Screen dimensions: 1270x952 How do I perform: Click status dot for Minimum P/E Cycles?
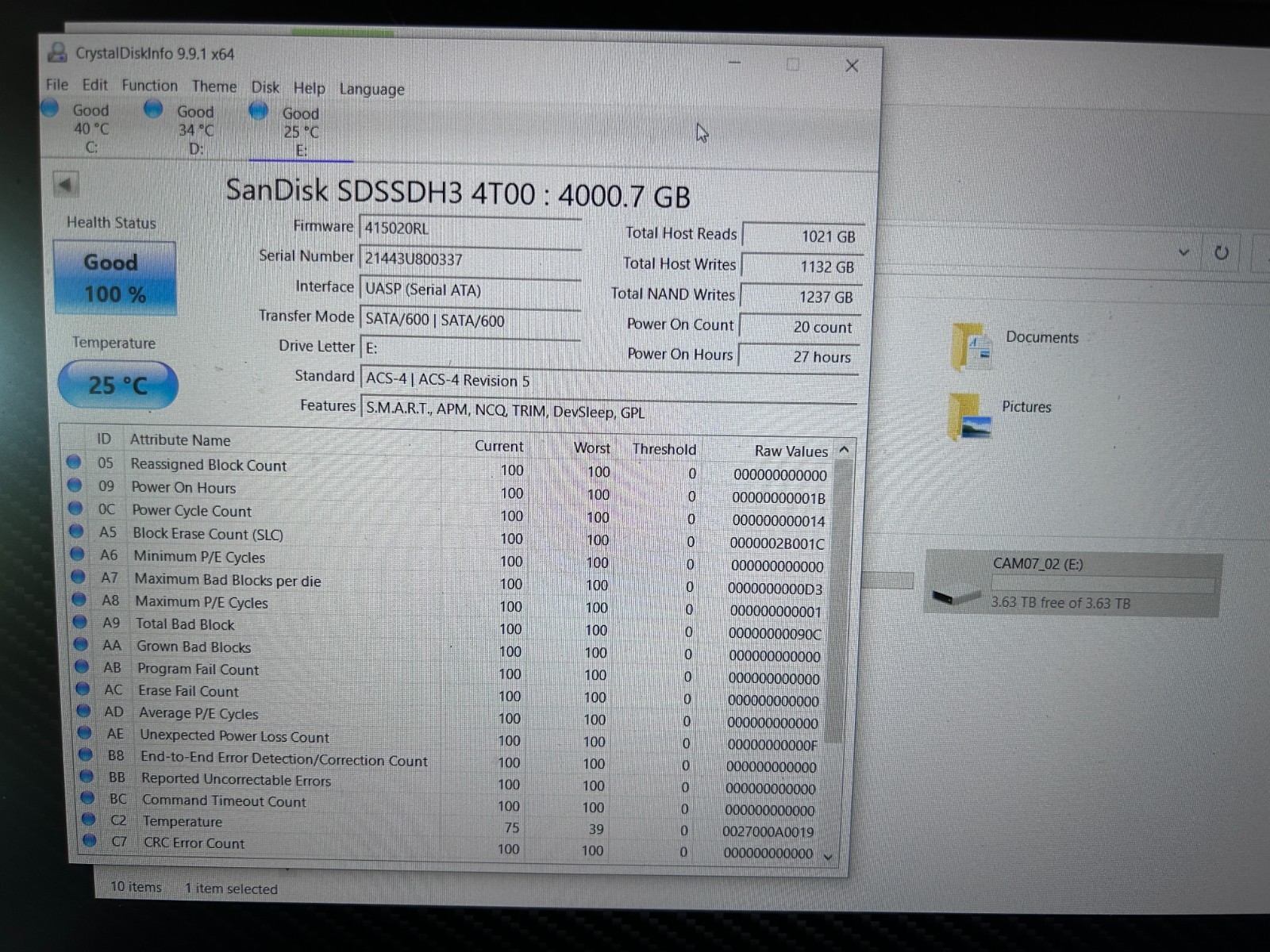(77, 553)
